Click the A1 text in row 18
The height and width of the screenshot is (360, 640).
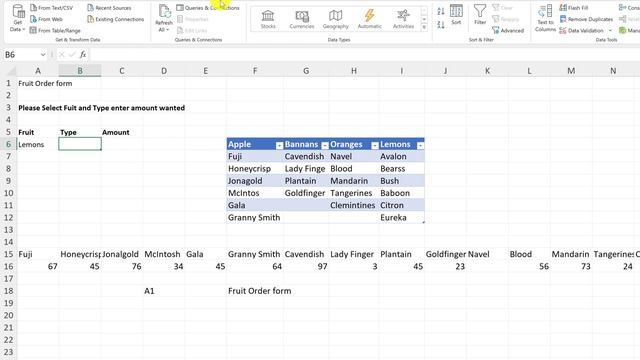(149, 291)
